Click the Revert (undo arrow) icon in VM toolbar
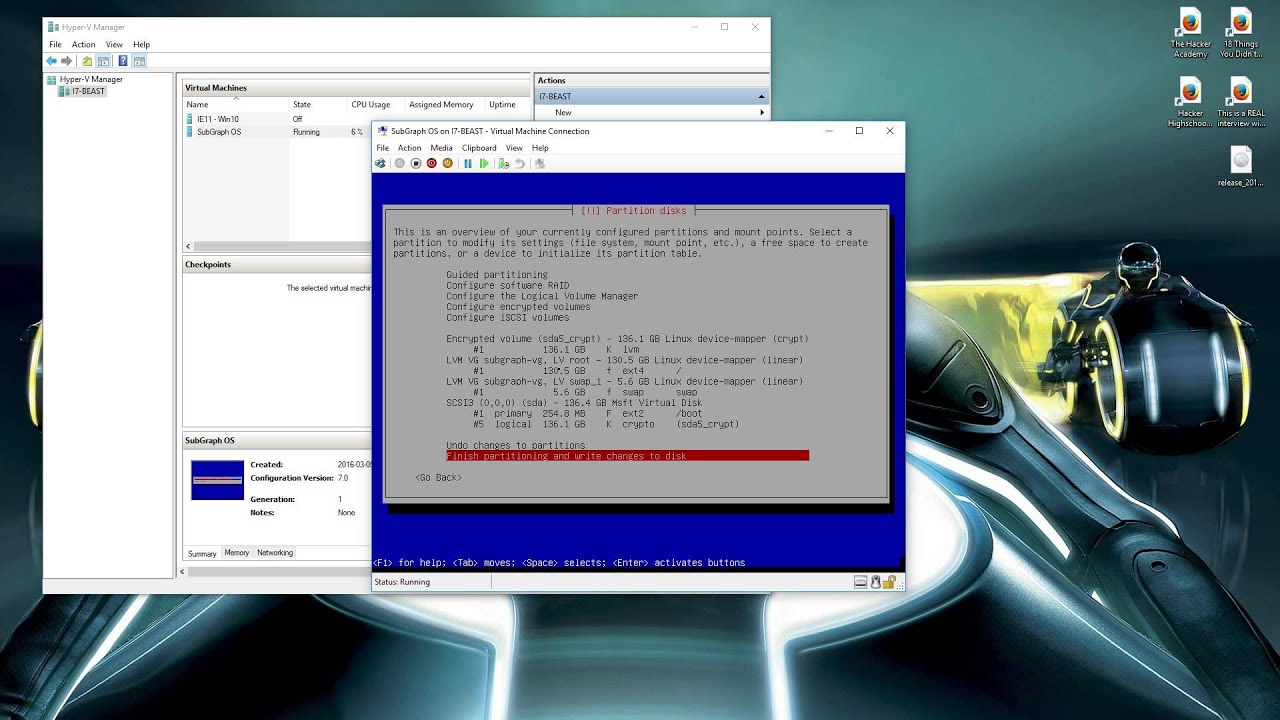 tap(520, 163)
